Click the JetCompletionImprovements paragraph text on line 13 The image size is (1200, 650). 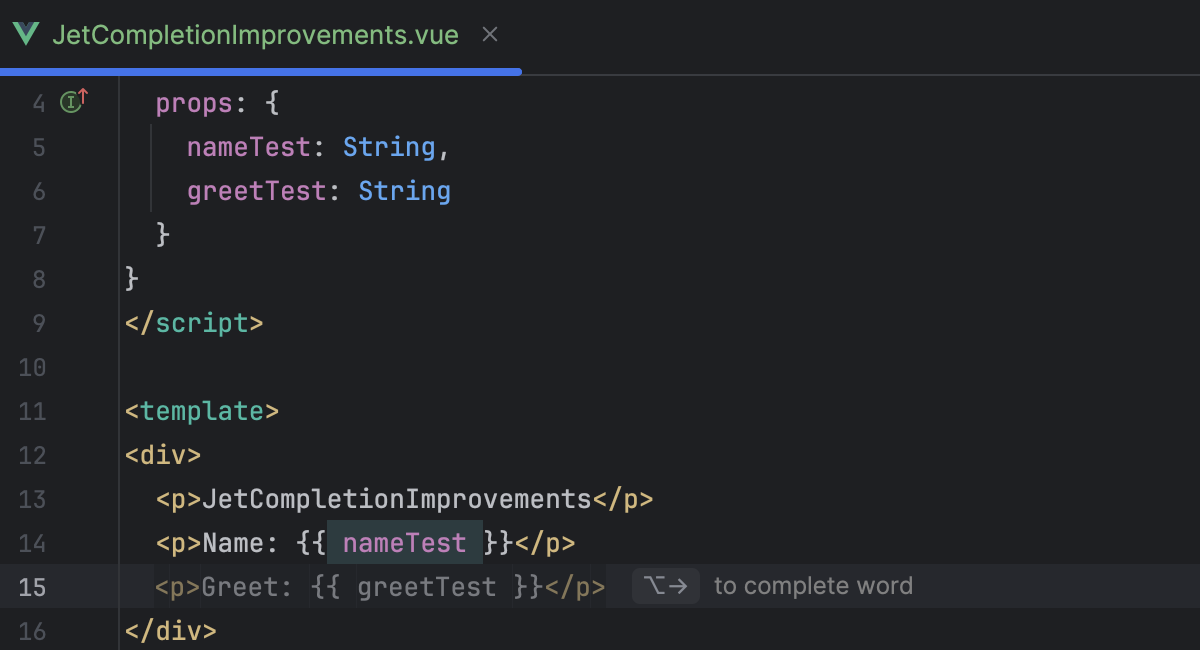click(400, 498)
